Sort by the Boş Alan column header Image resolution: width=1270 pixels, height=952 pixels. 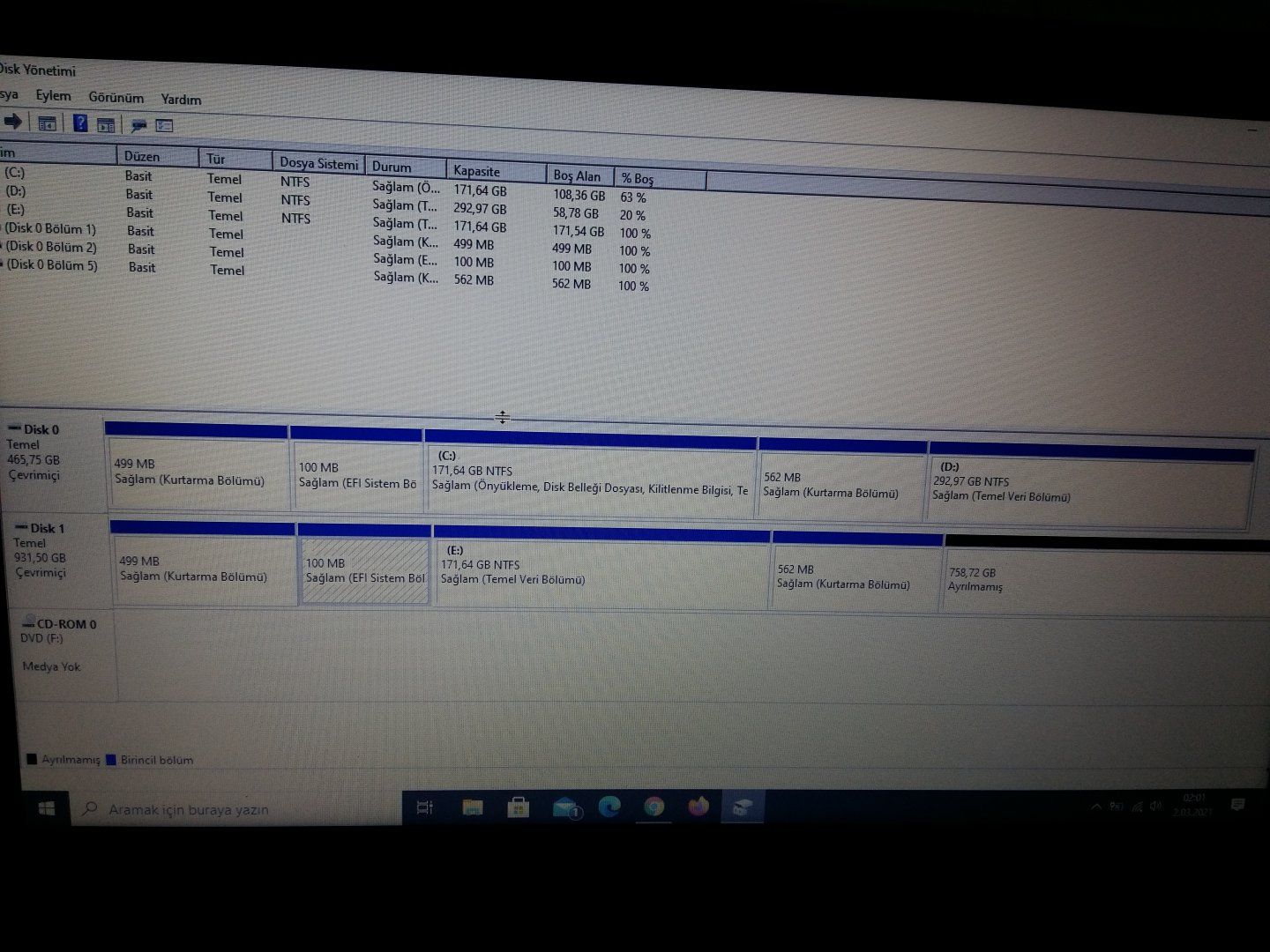point(579,175)
